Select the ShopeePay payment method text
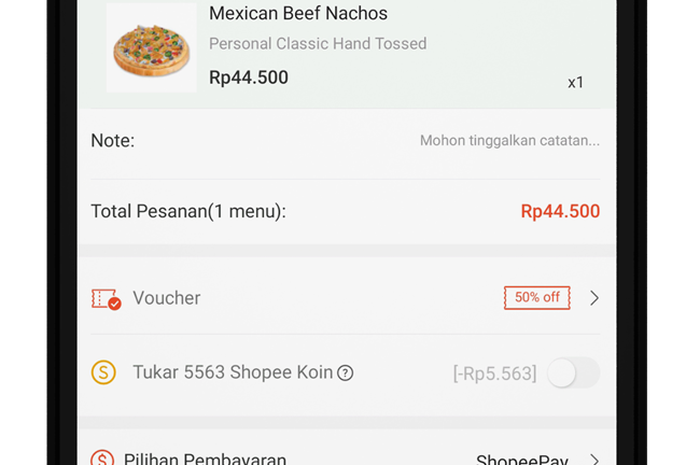The width and height of the screenshot is (700, 465). [x=522, y=459]
